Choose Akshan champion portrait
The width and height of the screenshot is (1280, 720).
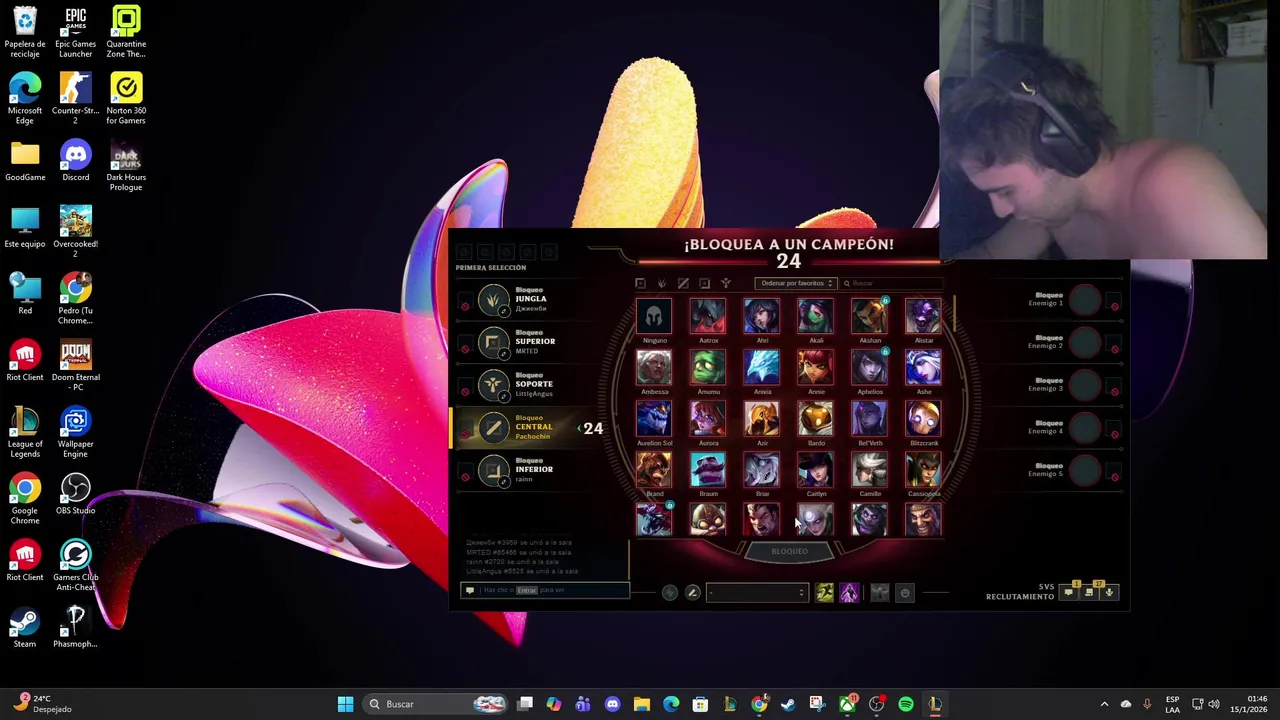coord(870,317)
